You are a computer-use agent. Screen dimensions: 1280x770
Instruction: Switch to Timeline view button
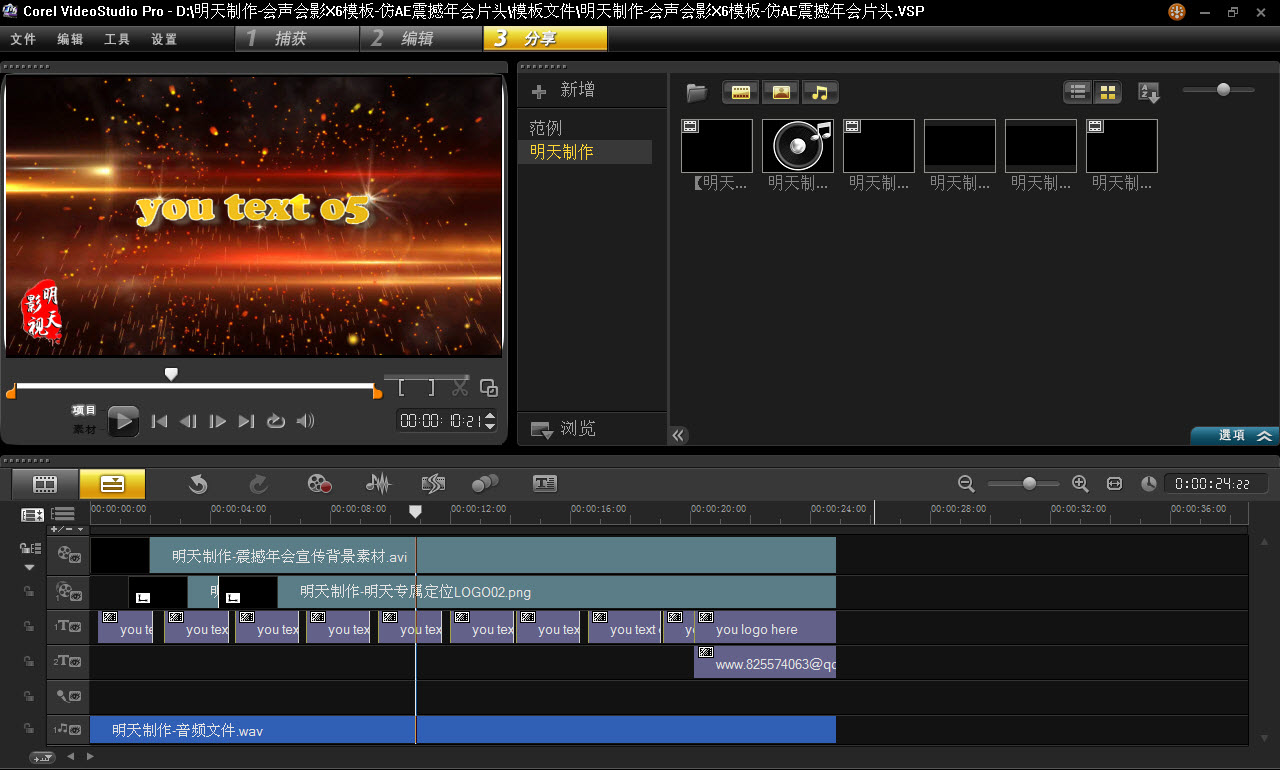pyautogui.click(x=112, y=484)
